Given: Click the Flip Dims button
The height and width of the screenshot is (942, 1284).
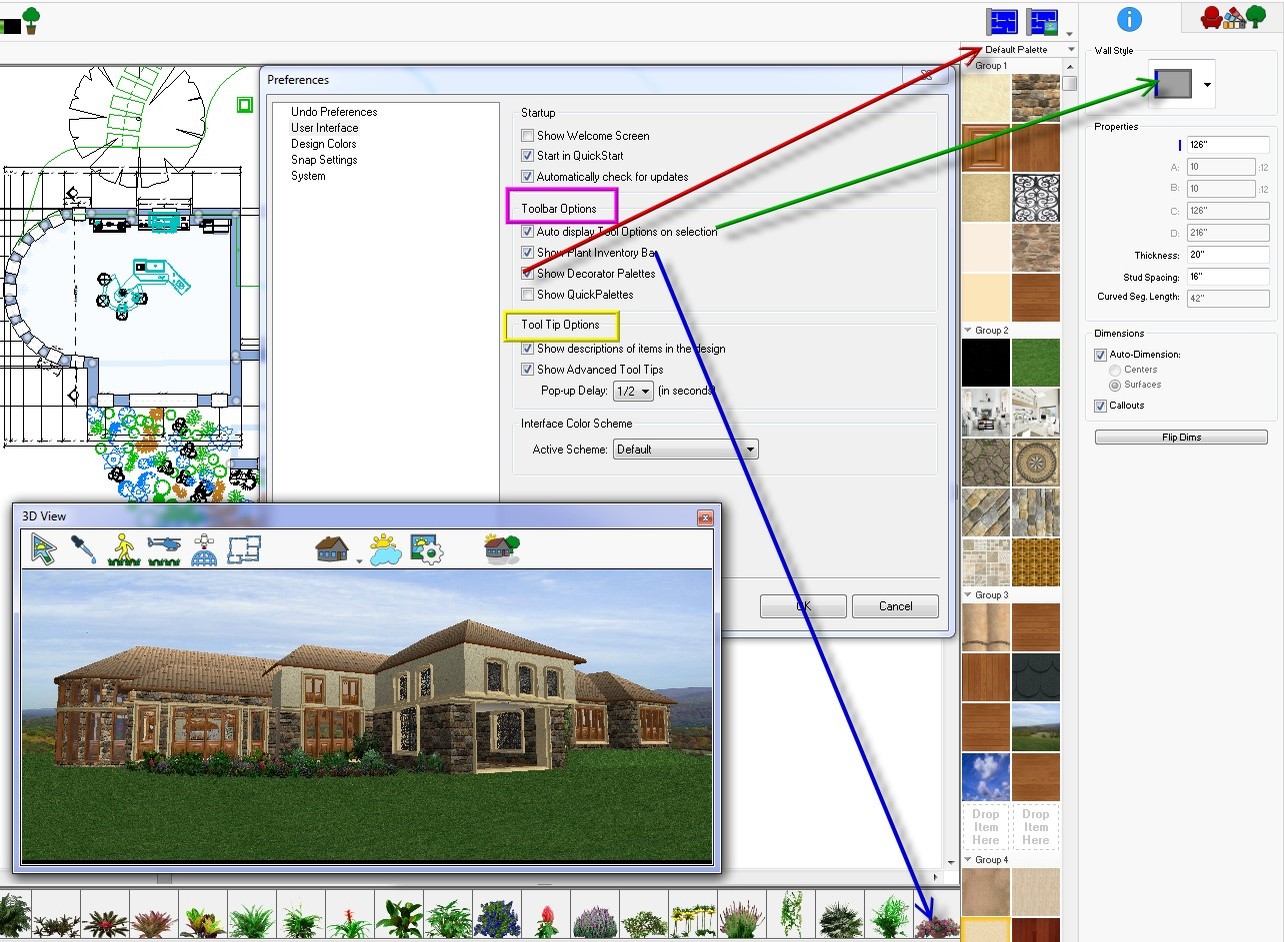Looking at the screenshot, I should (x=1181, y=436).
